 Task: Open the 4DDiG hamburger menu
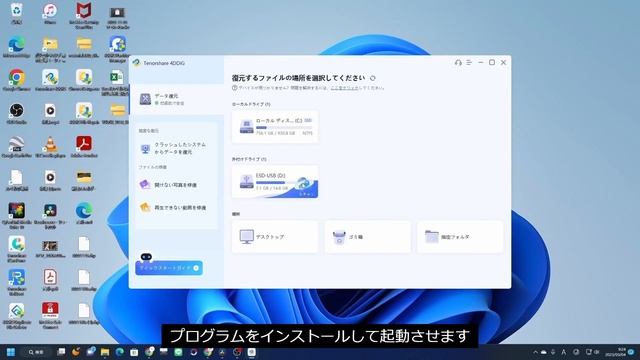point(469,62)
